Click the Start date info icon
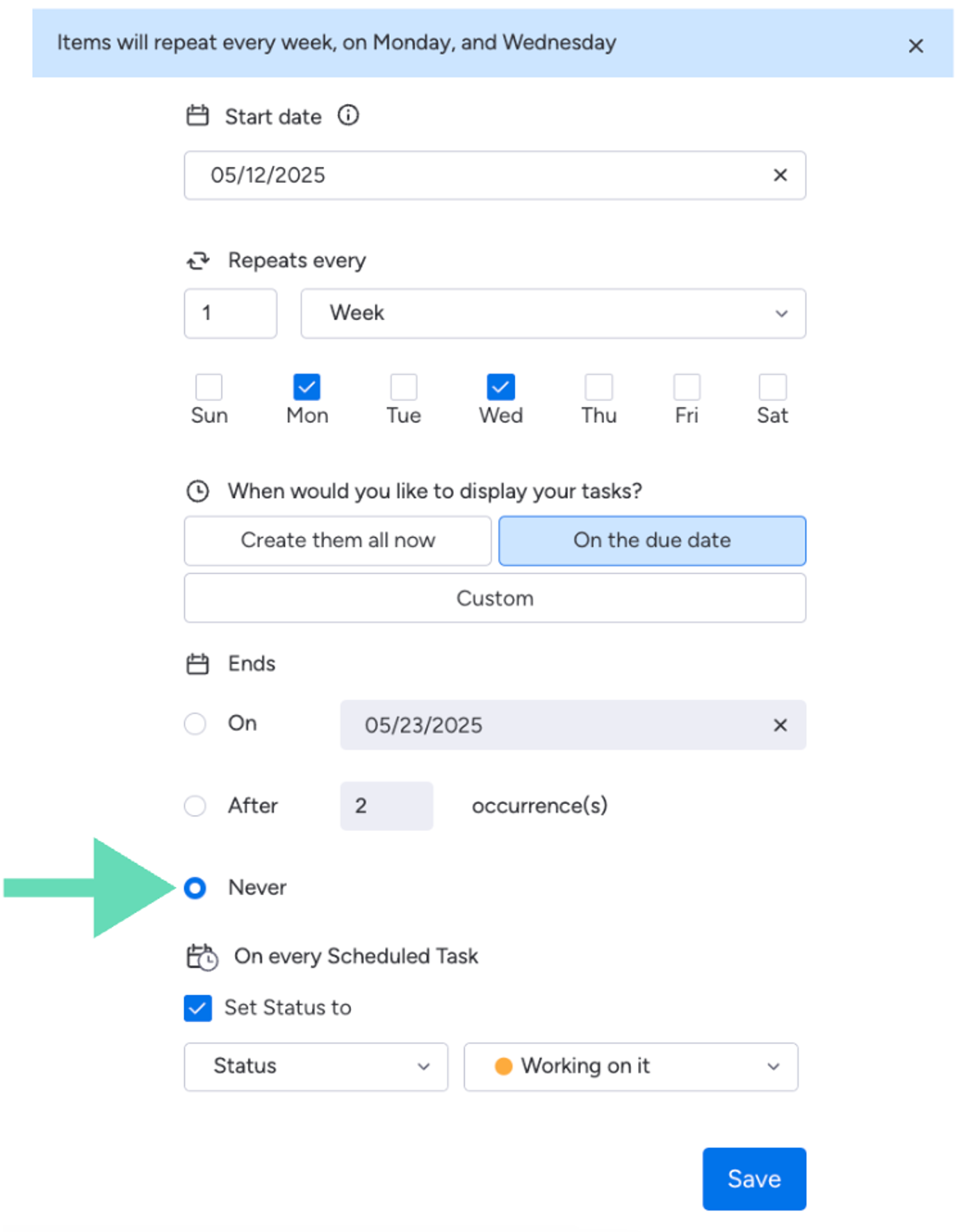The image size is (973, 1232). [x=348, y=115]
